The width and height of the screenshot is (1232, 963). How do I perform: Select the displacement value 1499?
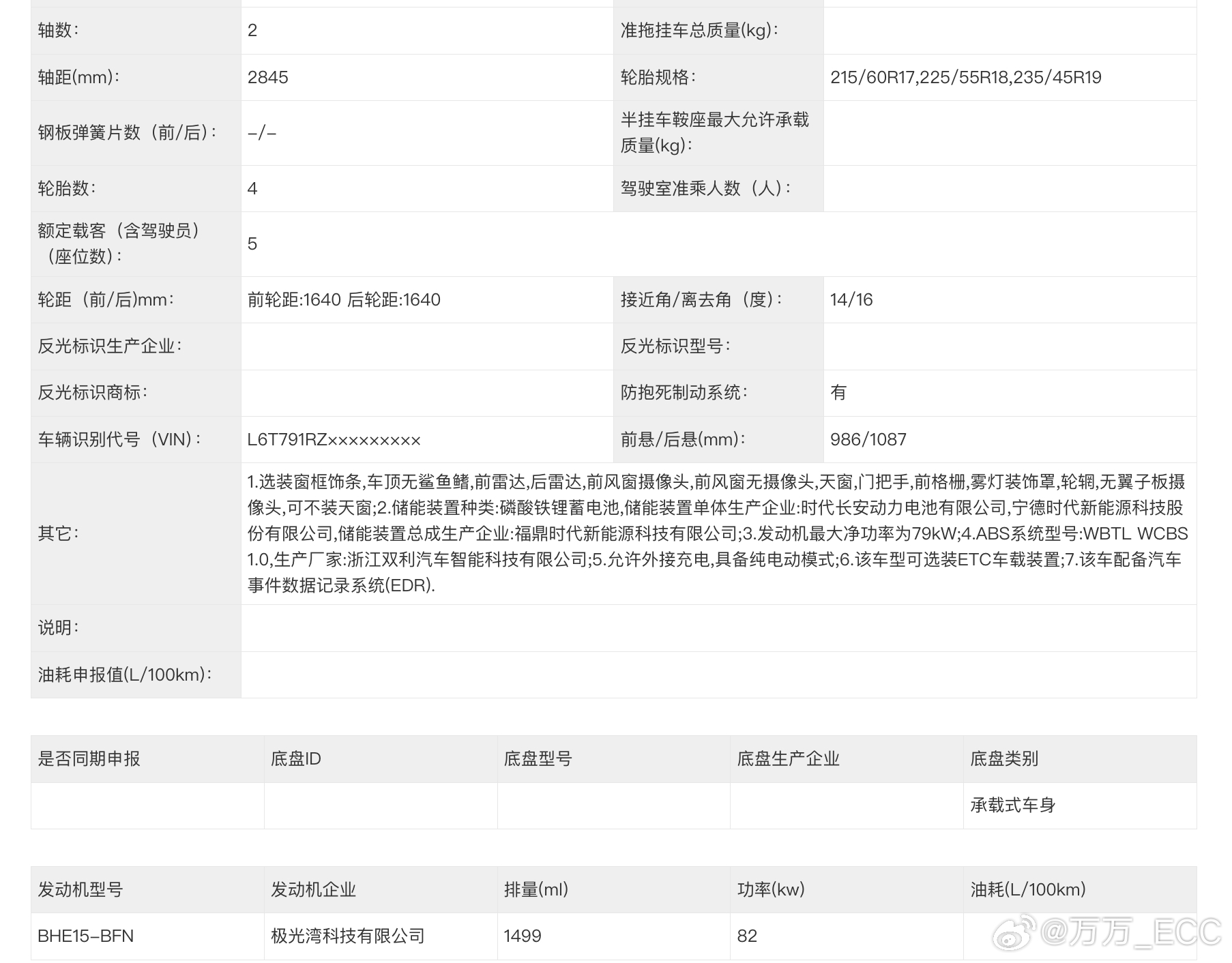(522, 936)
